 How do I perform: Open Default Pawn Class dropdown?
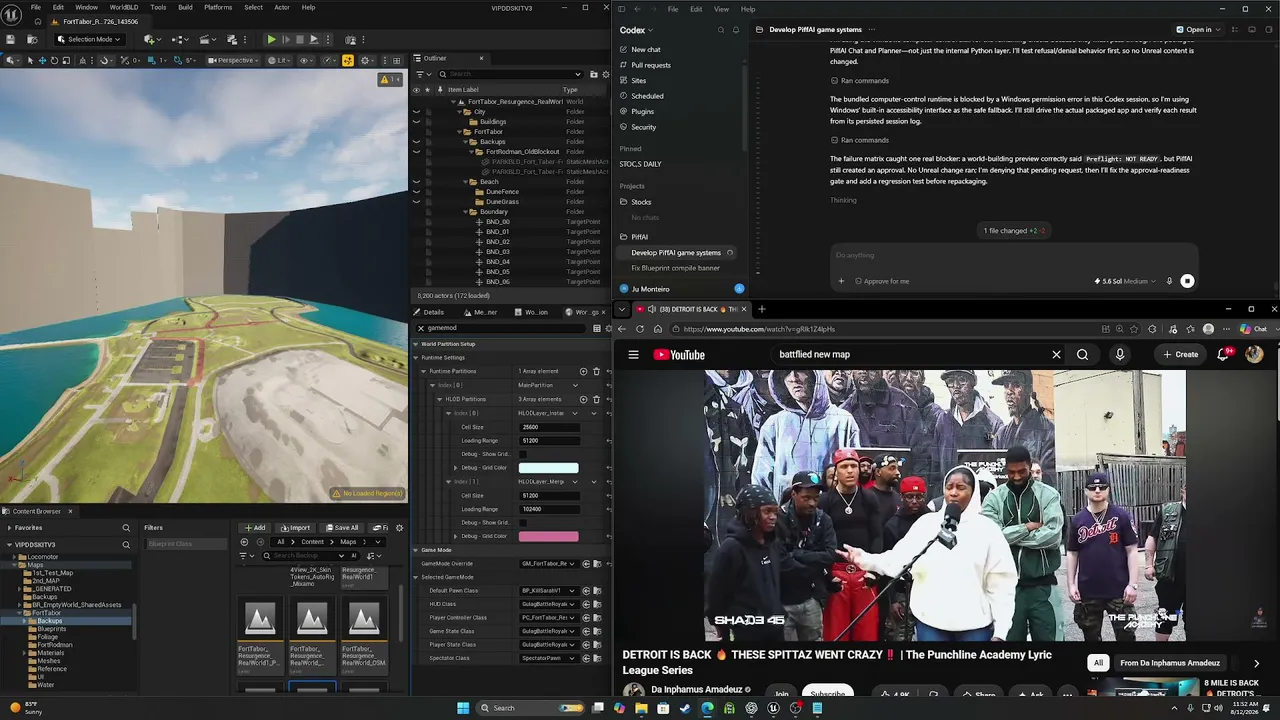click(x=548, y=590)
